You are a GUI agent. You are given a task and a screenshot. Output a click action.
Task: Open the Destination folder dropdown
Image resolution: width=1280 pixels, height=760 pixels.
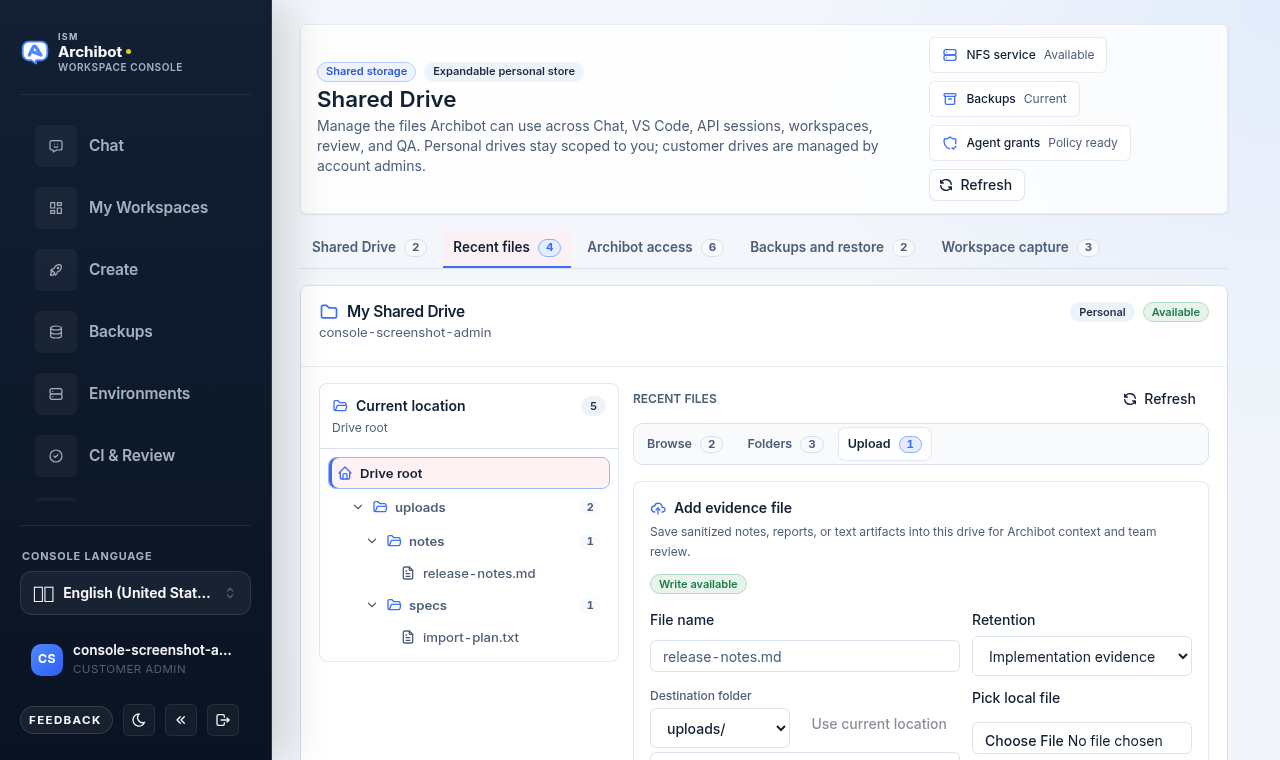click(720, 728)
